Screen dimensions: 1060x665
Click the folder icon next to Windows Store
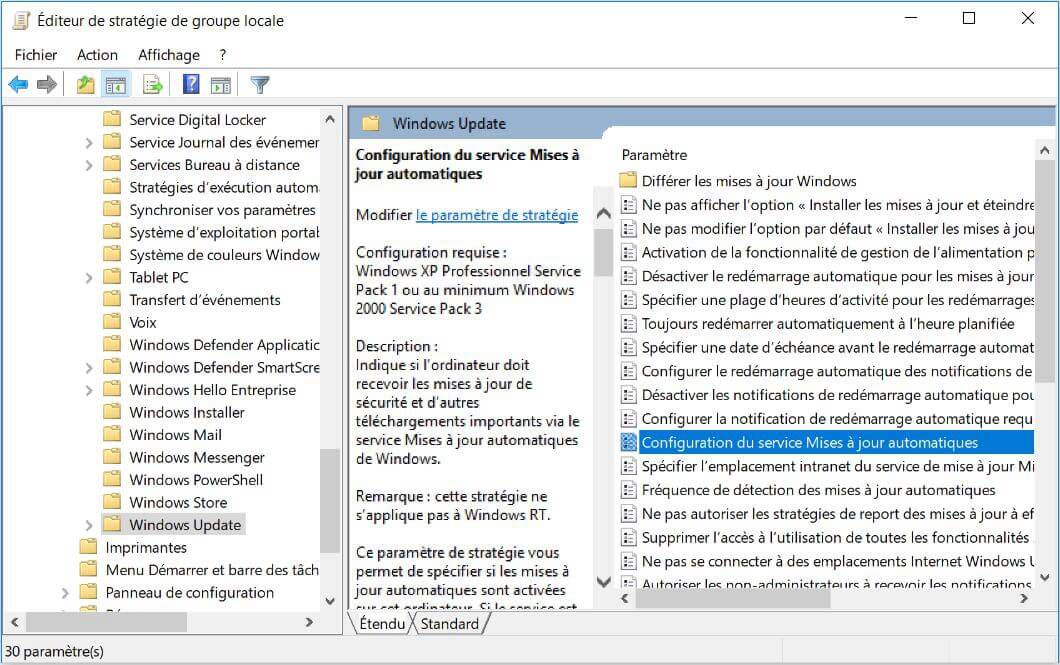pyautogui.click(x=112, y=501)
